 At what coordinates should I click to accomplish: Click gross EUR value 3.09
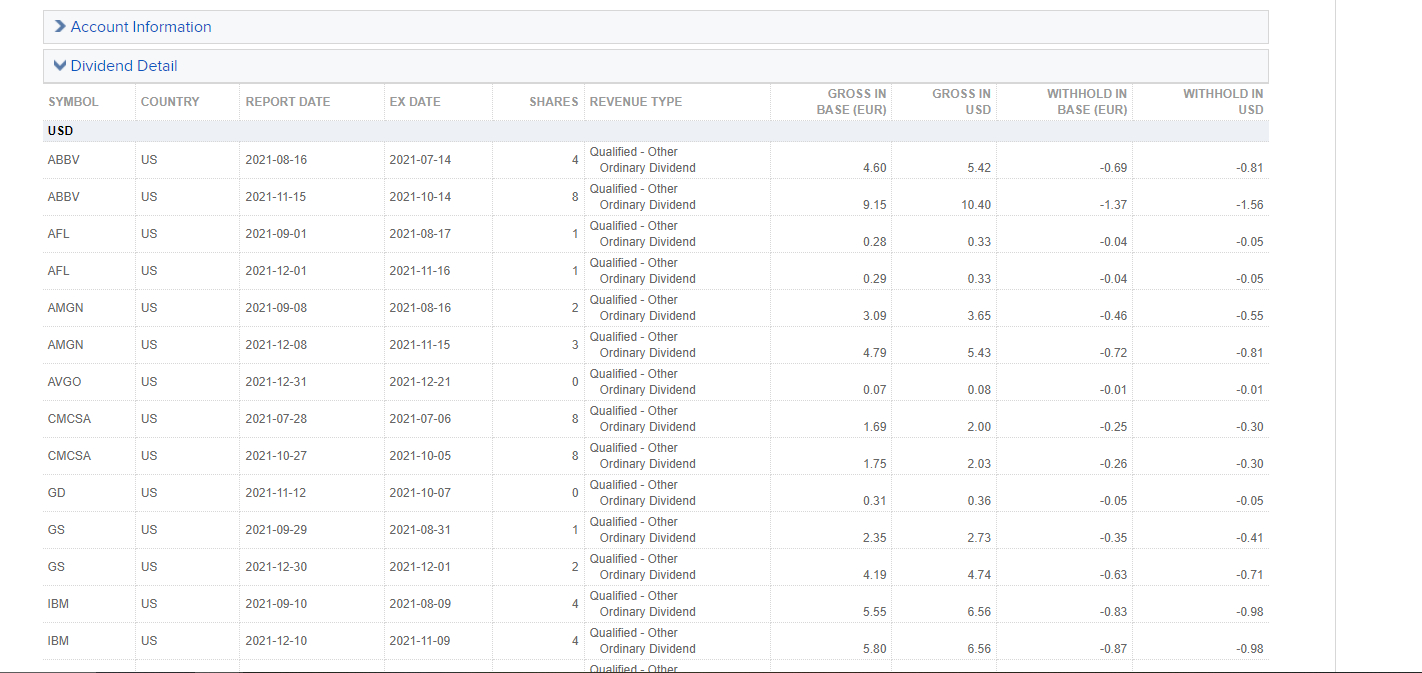(875, 316)
